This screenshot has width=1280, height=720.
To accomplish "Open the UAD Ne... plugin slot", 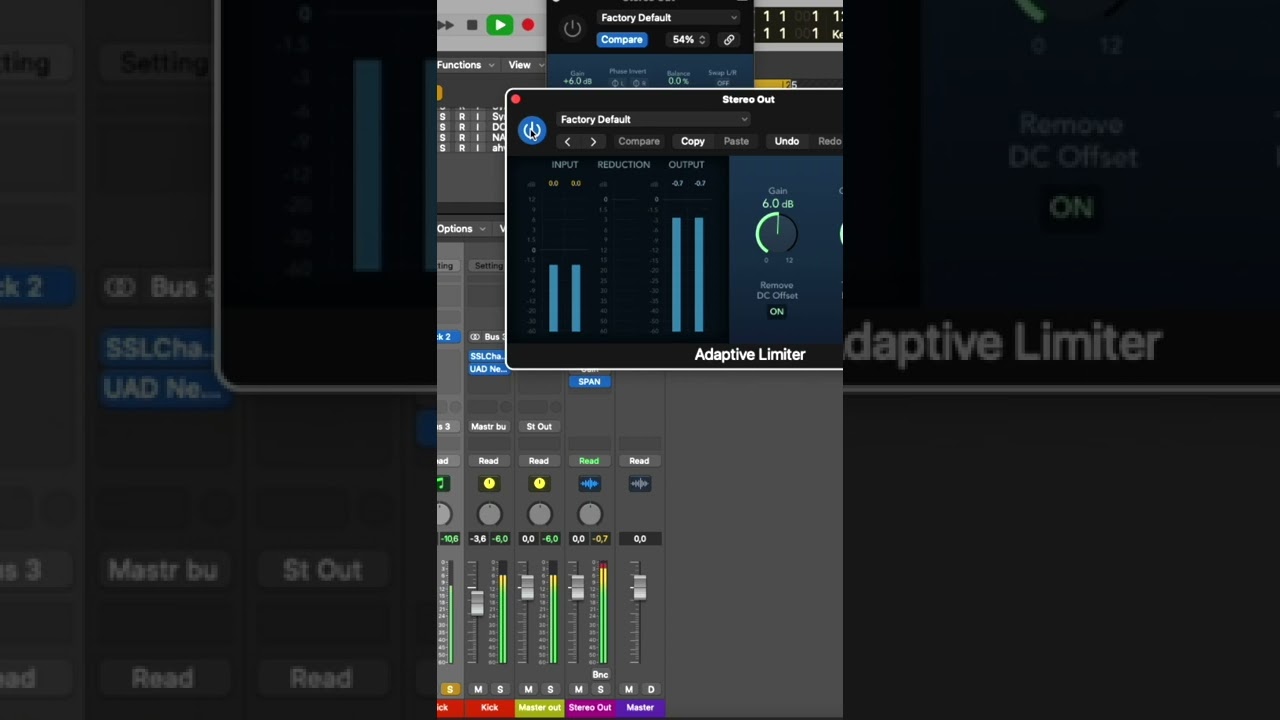I will [488, 369].
